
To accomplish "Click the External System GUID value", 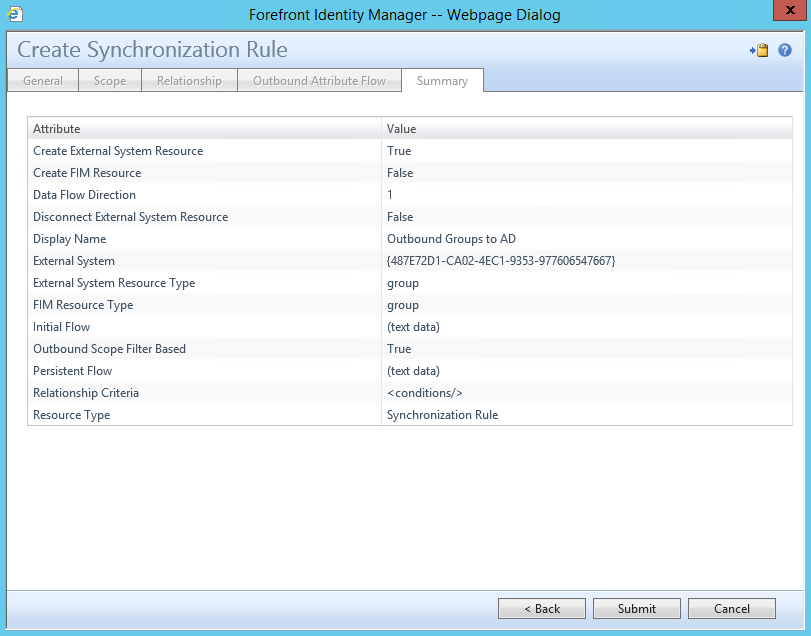I will coord(501,261).
